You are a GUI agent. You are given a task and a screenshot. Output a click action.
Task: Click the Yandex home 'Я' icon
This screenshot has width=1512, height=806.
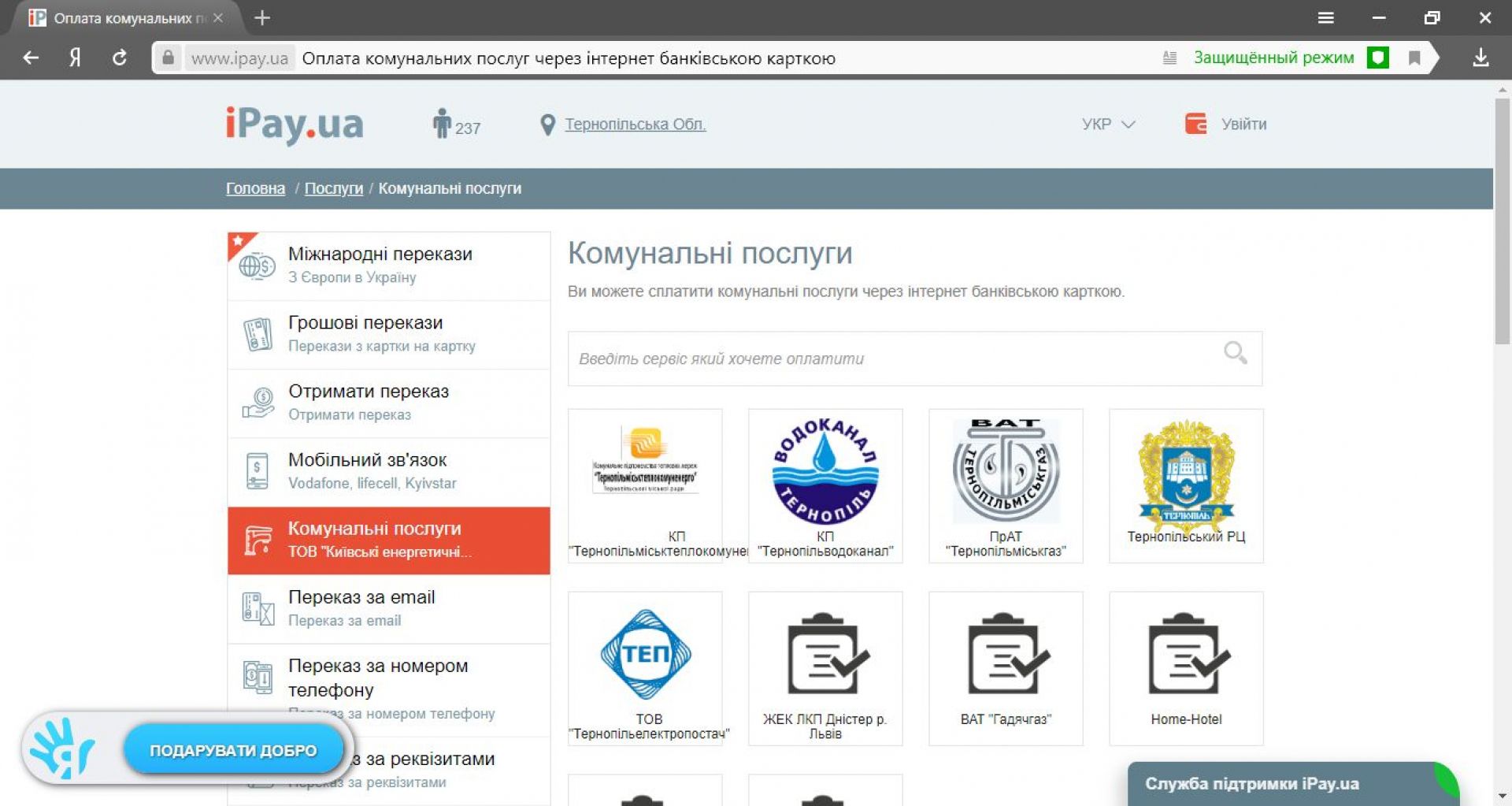point(75,58)
